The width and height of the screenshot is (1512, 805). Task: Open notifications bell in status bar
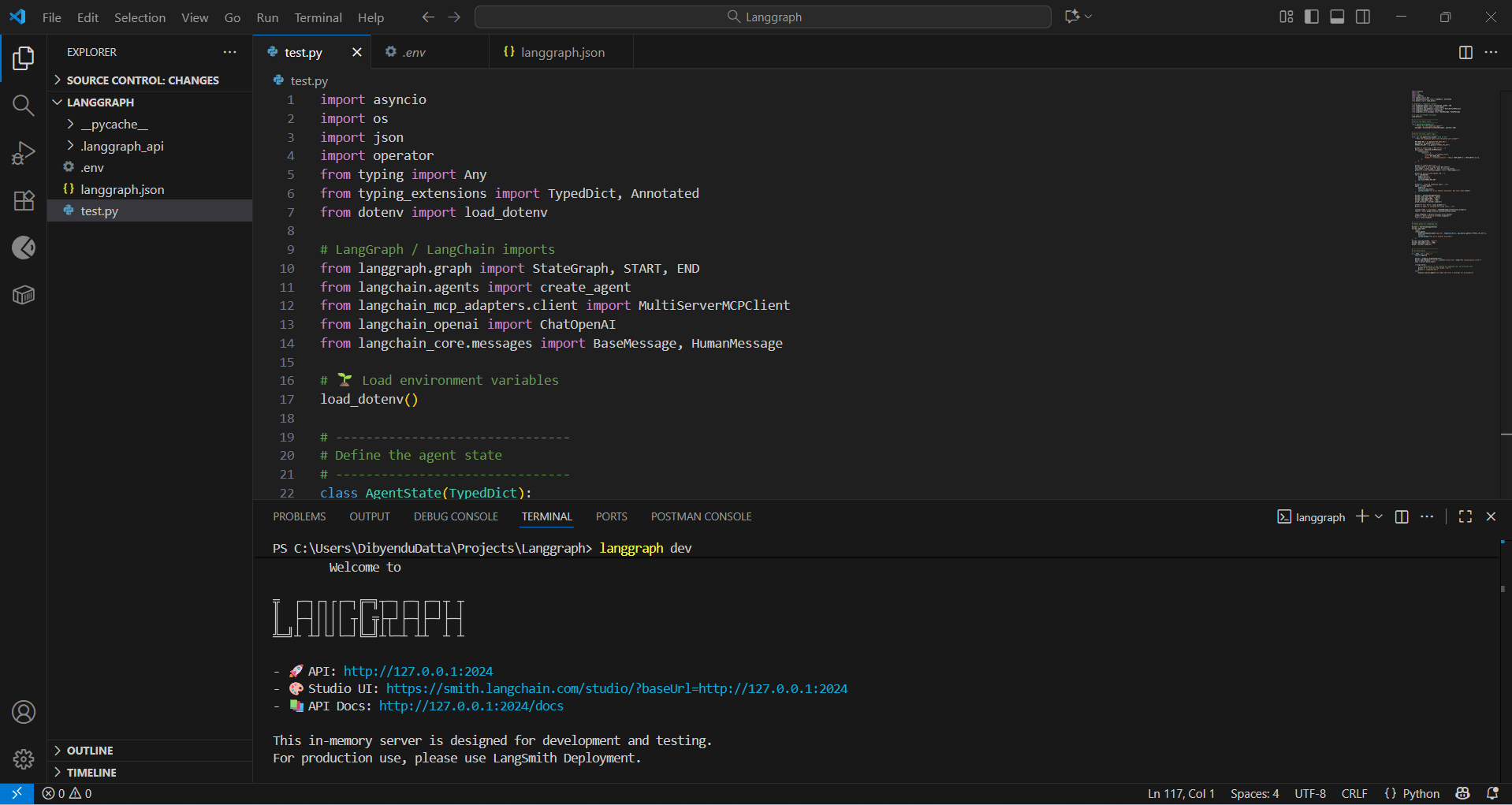tap(1492, 793)
